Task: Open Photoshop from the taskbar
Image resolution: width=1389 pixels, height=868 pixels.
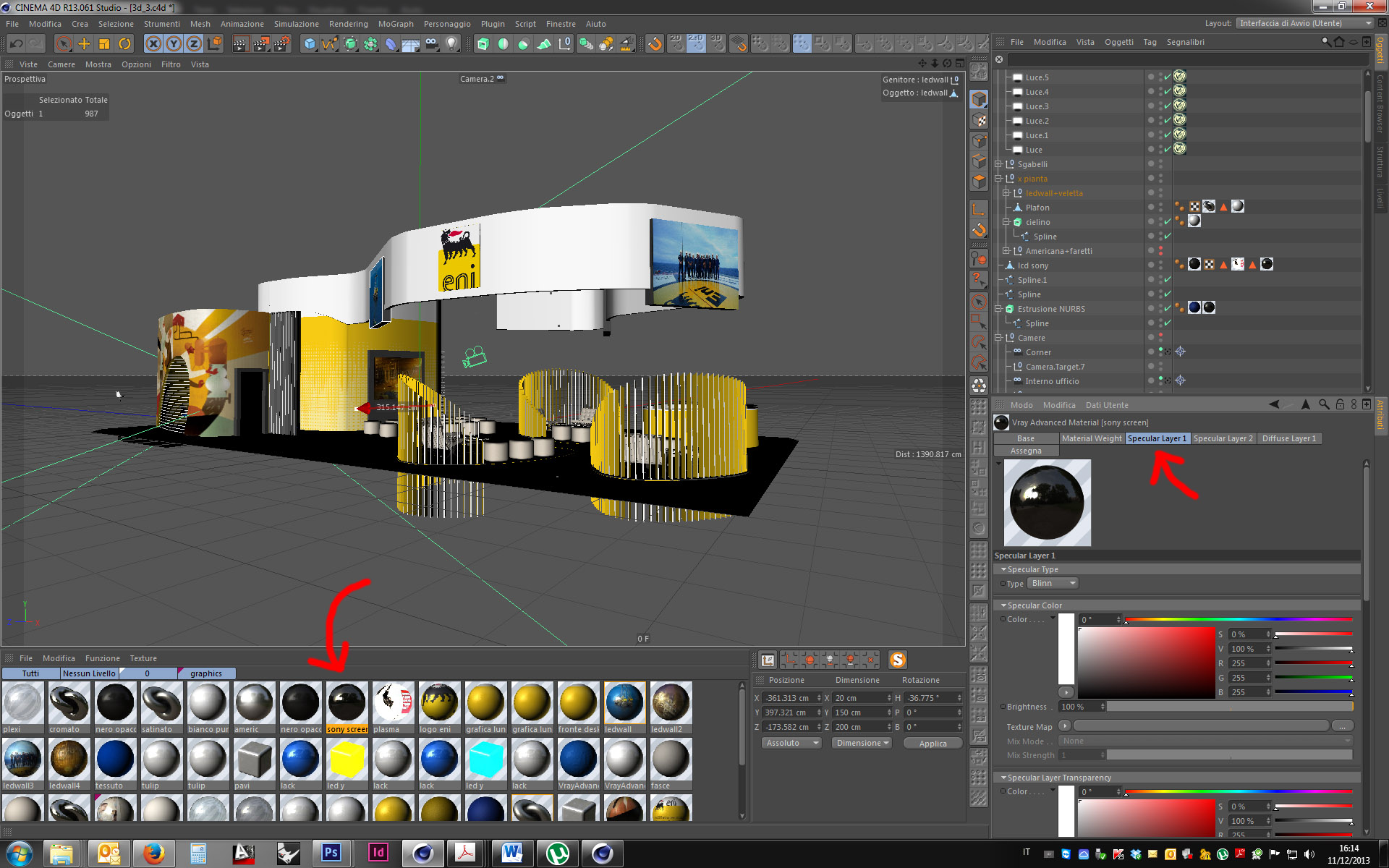Action: click(x=331, y=853)
